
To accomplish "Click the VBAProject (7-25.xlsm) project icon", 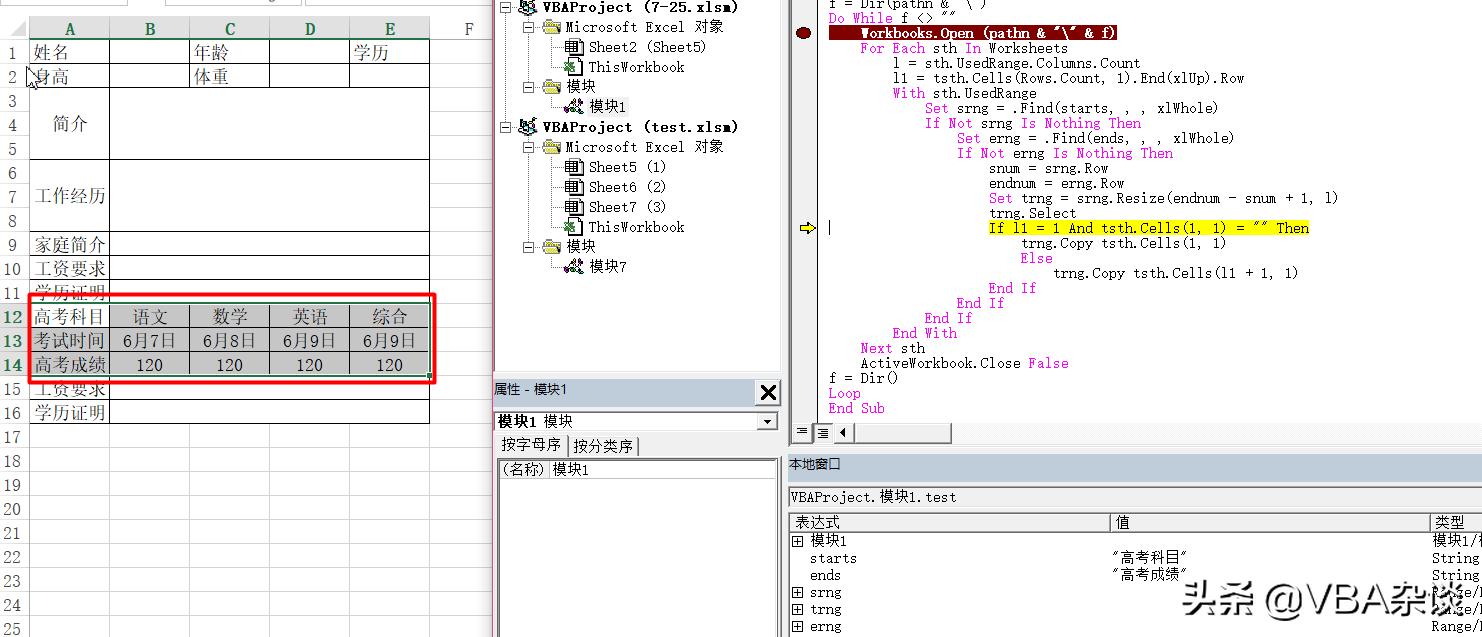I will (x=528, y=8).
